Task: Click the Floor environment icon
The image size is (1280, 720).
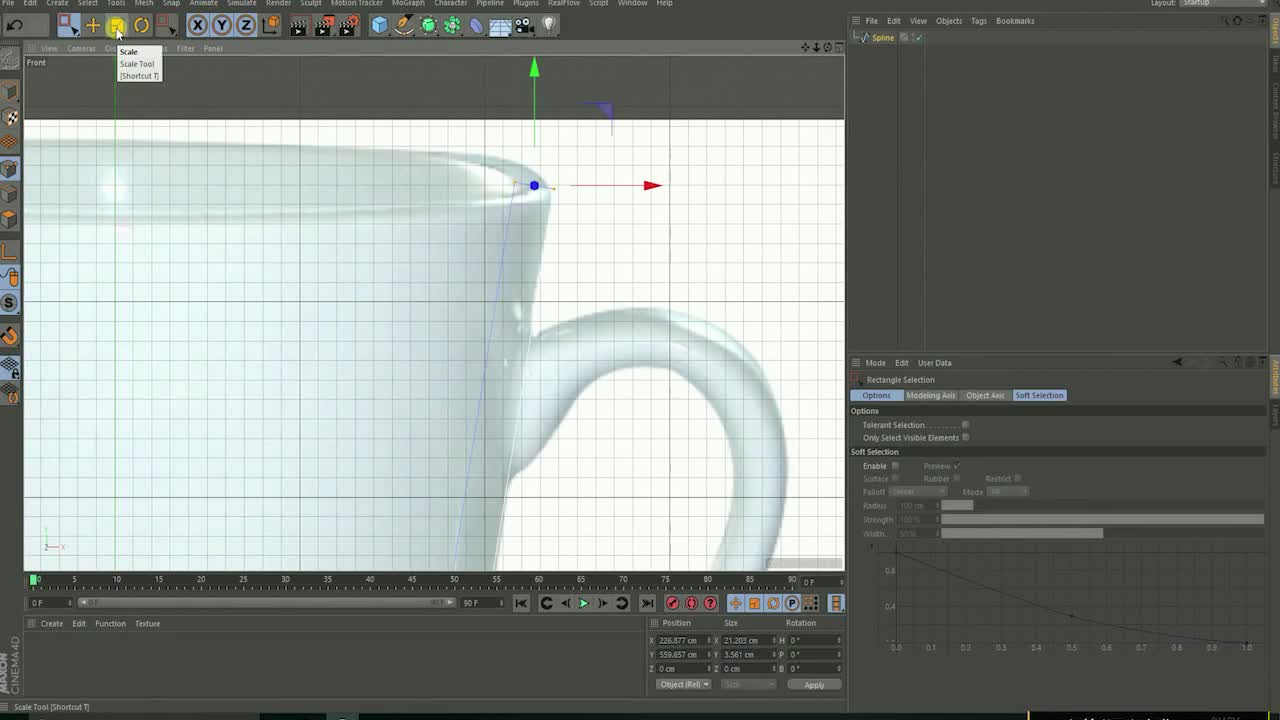Action: click(500, 25)
